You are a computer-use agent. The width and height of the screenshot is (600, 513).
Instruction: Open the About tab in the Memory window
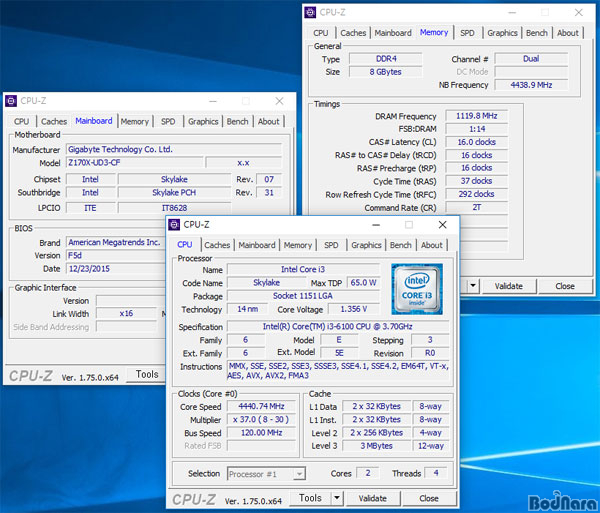click(x=568, y=33)
